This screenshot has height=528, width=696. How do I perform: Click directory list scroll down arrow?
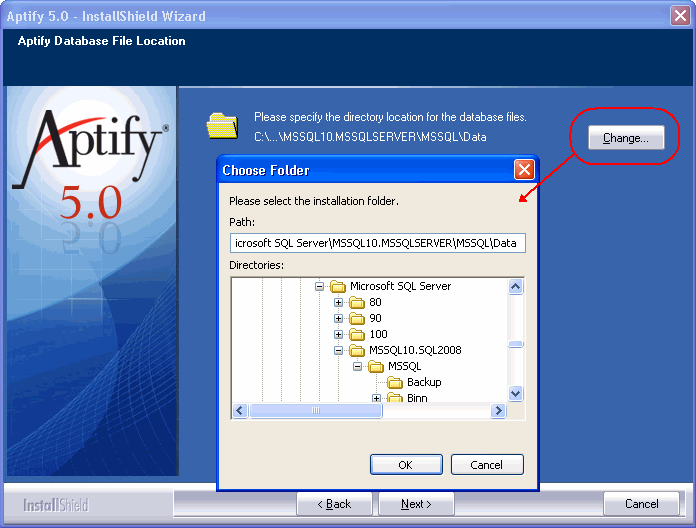515,393
